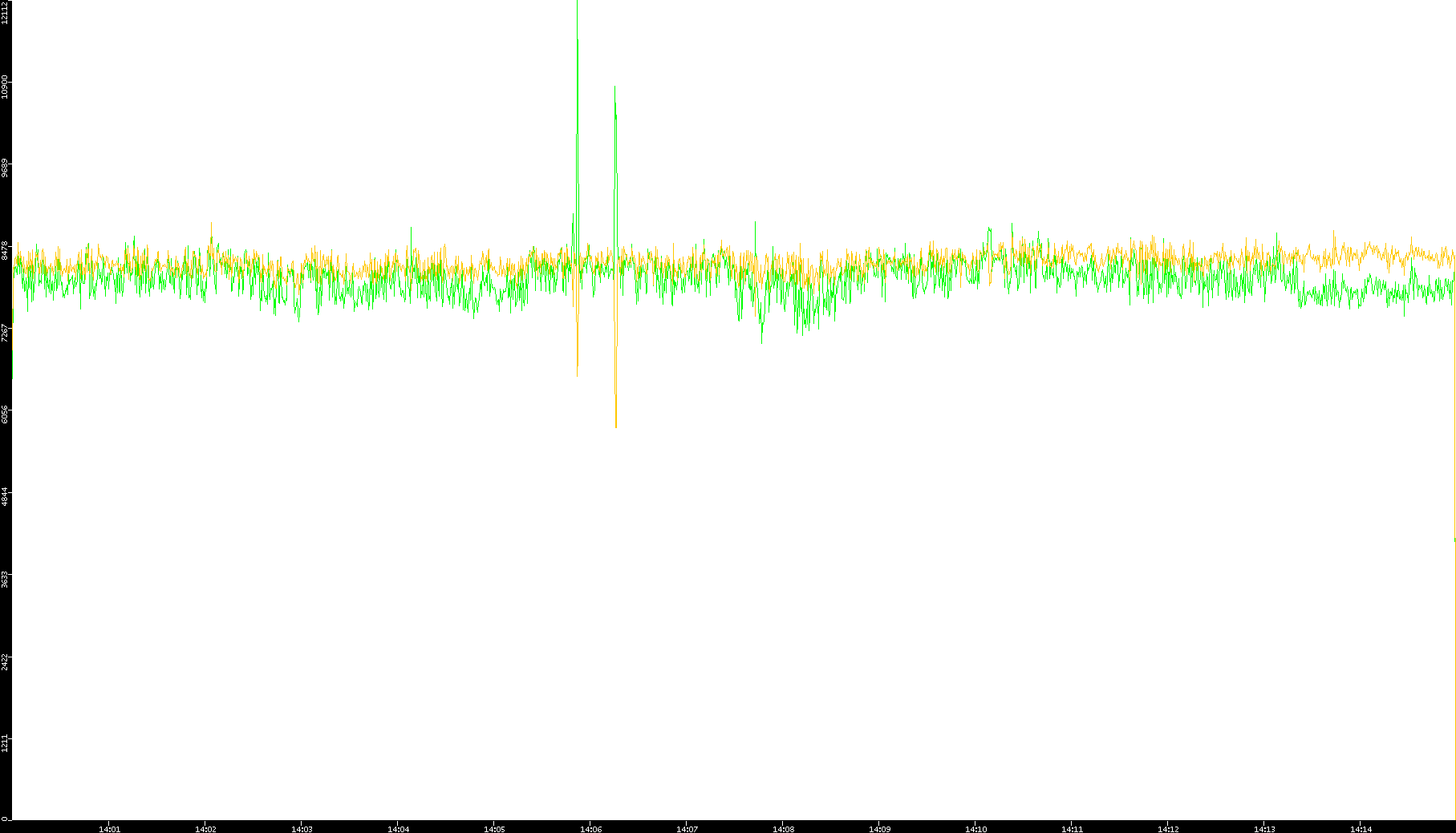The height and width of the screenshot is (833, 1456).
Task: Click the tallest green spike's peak
Action: [x=578, y=40]
